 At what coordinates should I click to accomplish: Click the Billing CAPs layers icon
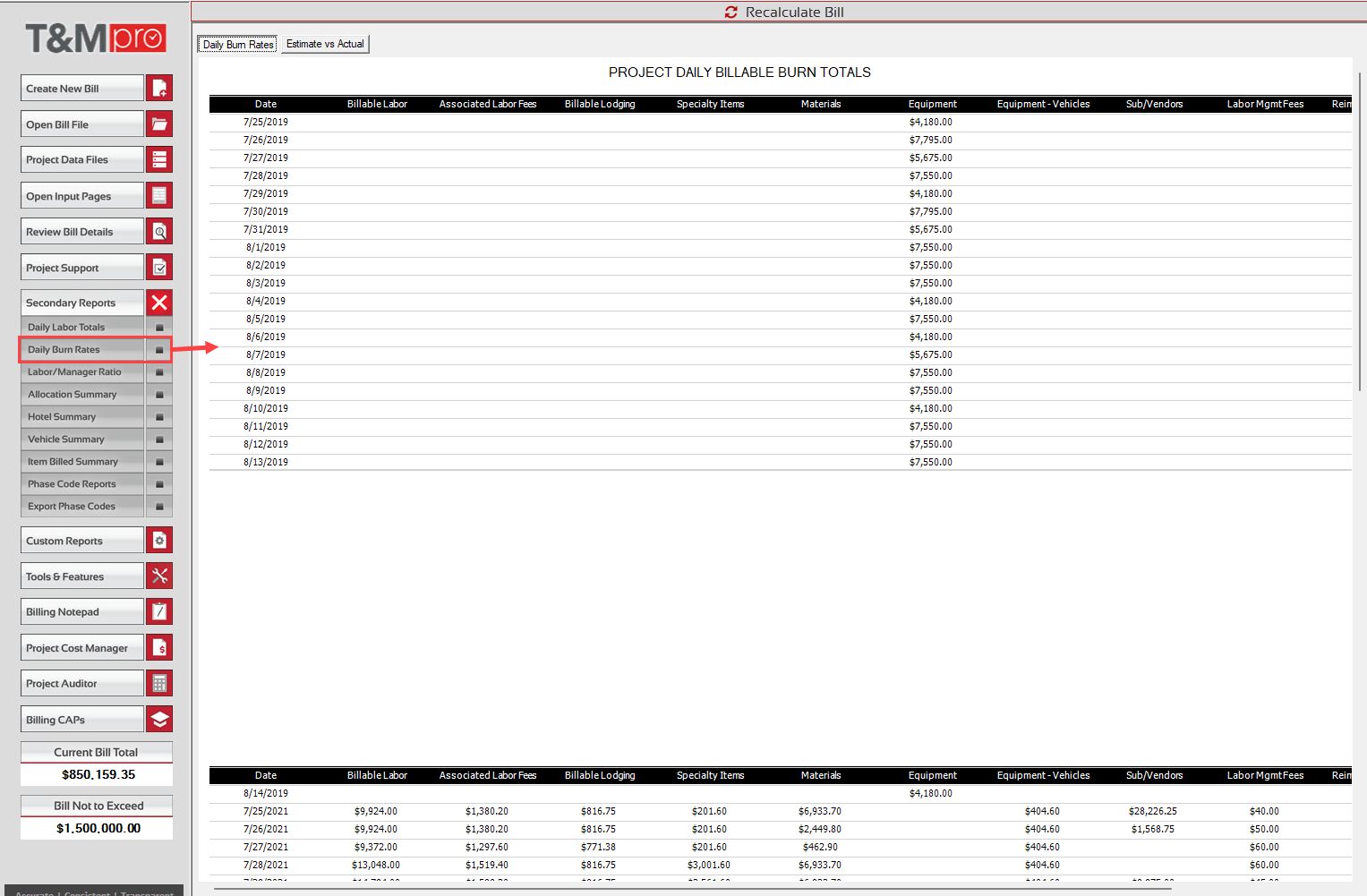click(159, 720)
